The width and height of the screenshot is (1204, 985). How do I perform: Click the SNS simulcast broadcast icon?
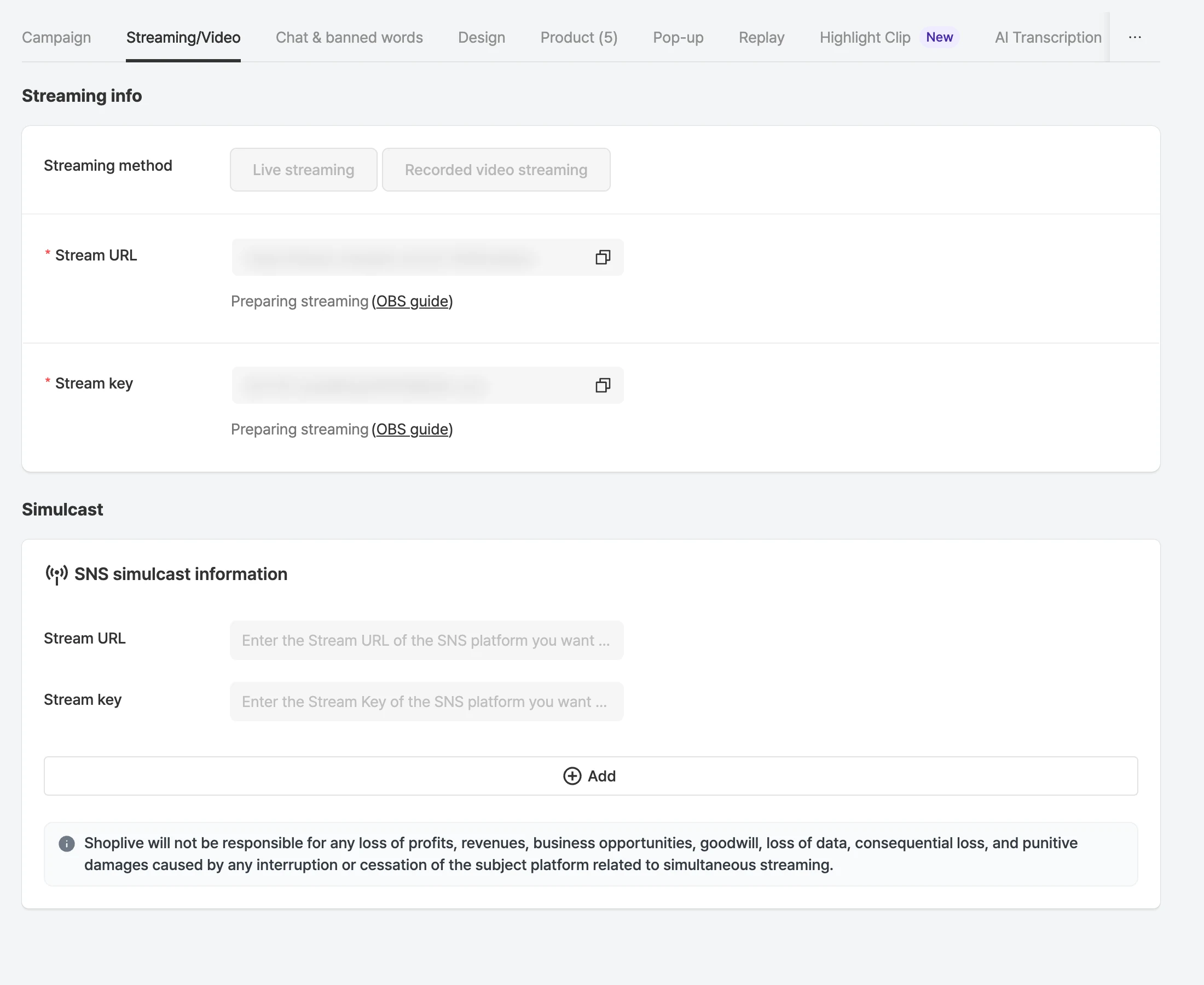(57, 574)
